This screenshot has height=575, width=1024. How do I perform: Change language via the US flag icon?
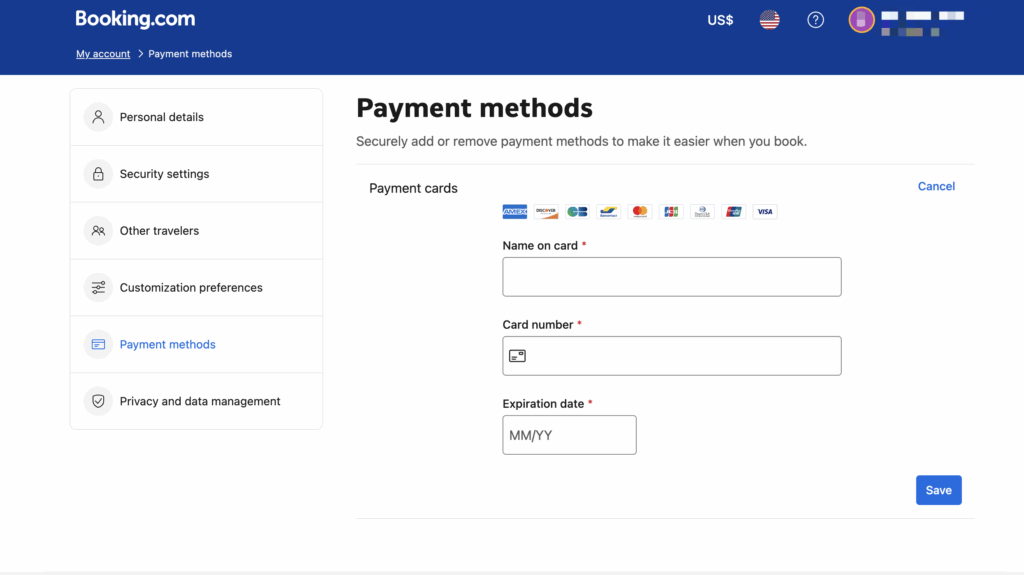pos(769,20)
